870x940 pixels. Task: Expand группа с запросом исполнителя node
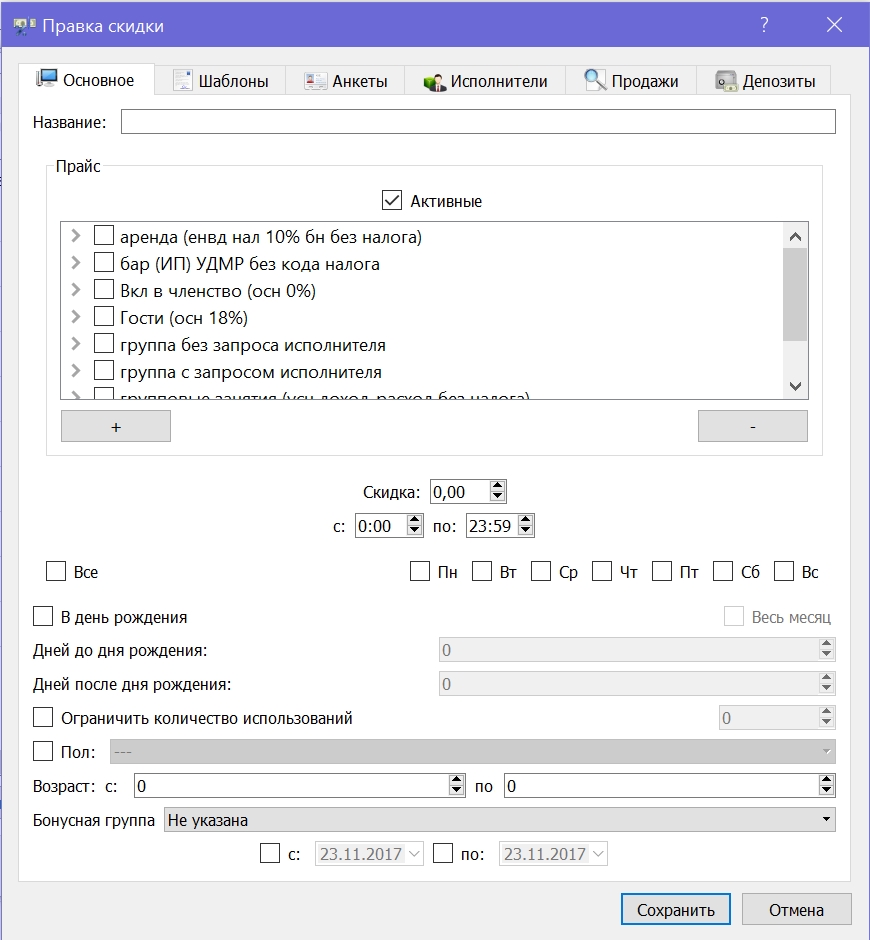[x=76, y=370]
